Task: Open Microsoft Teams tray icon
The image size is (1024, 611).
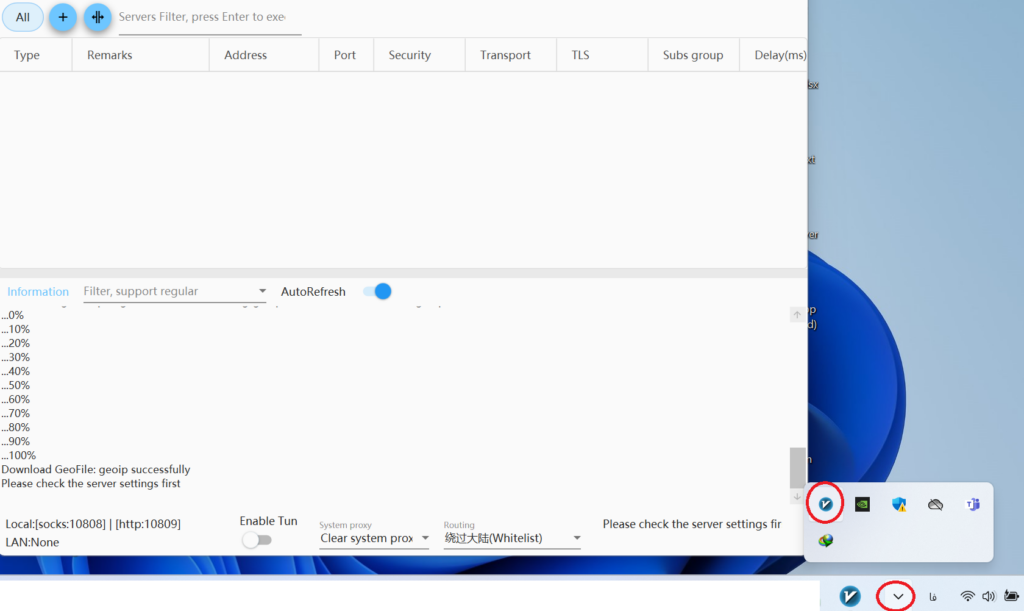Action: pos(972,504)
